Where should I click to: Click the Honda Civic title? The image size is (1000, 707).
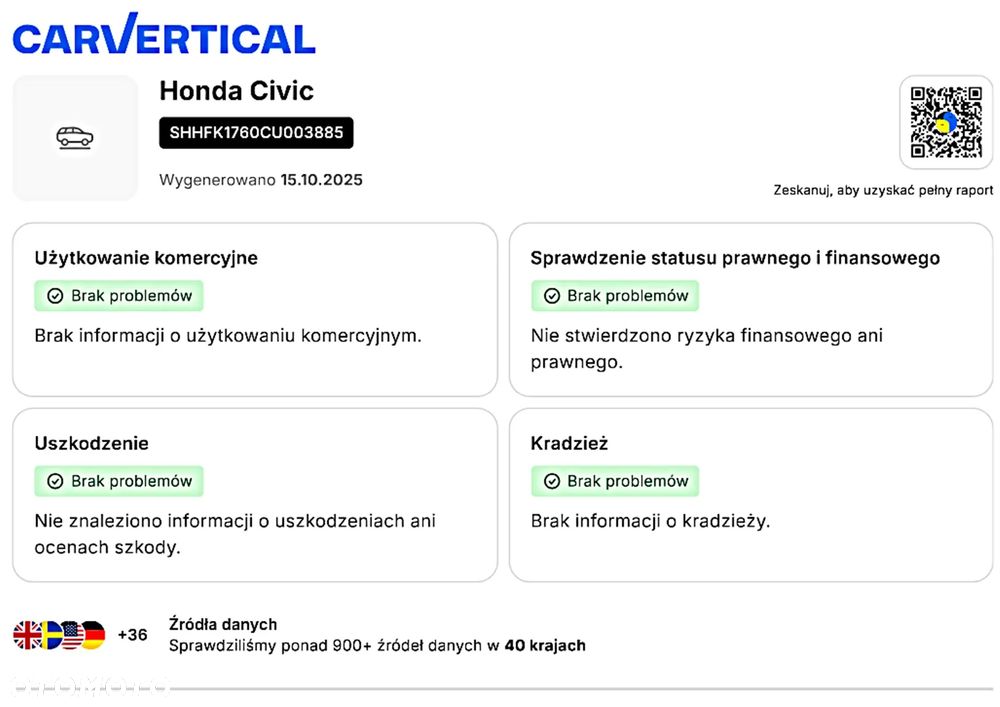(237, 91)
